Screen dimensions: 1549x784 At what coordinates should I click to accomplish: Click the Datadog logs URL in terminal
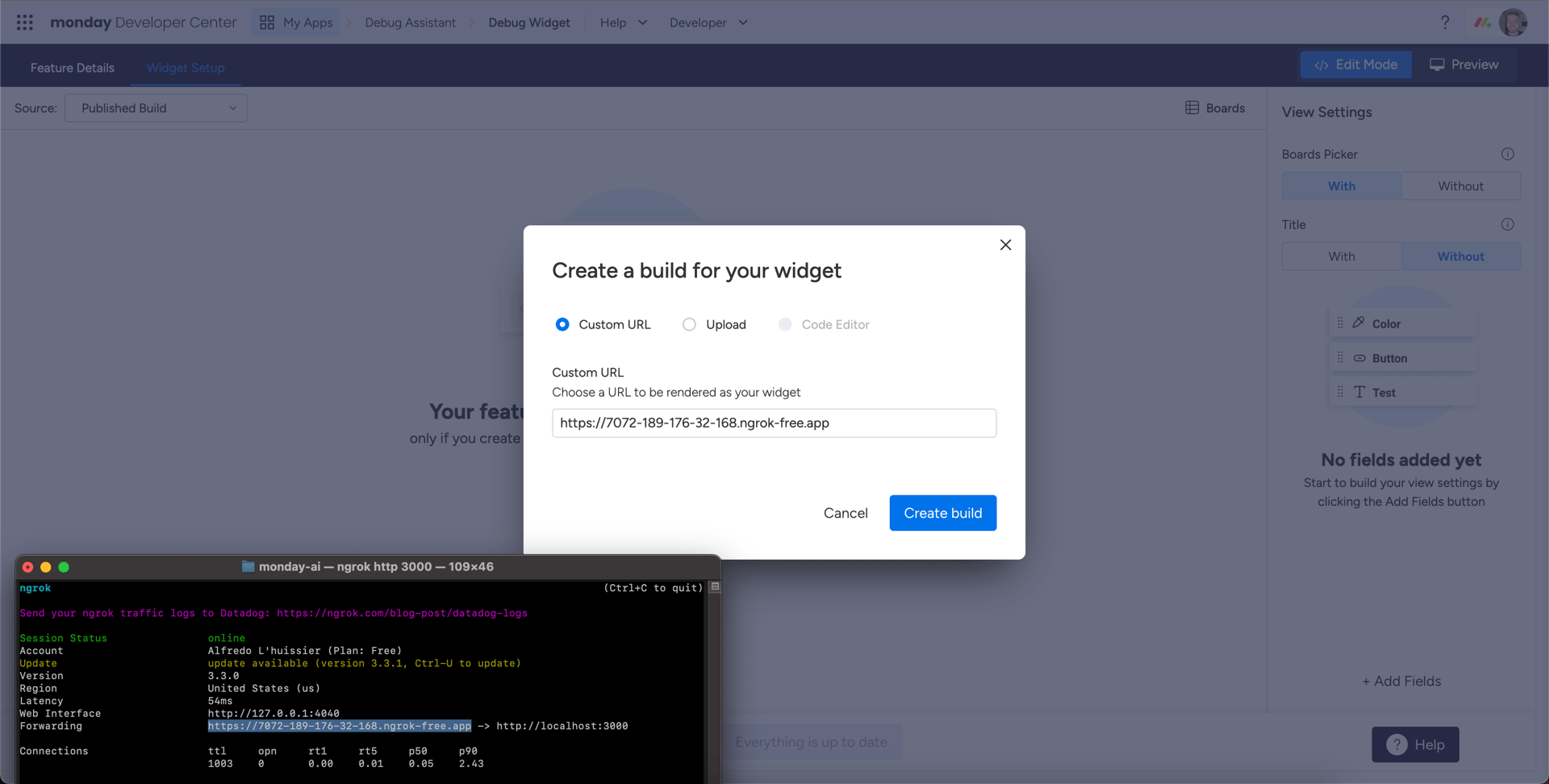(402, 613)
